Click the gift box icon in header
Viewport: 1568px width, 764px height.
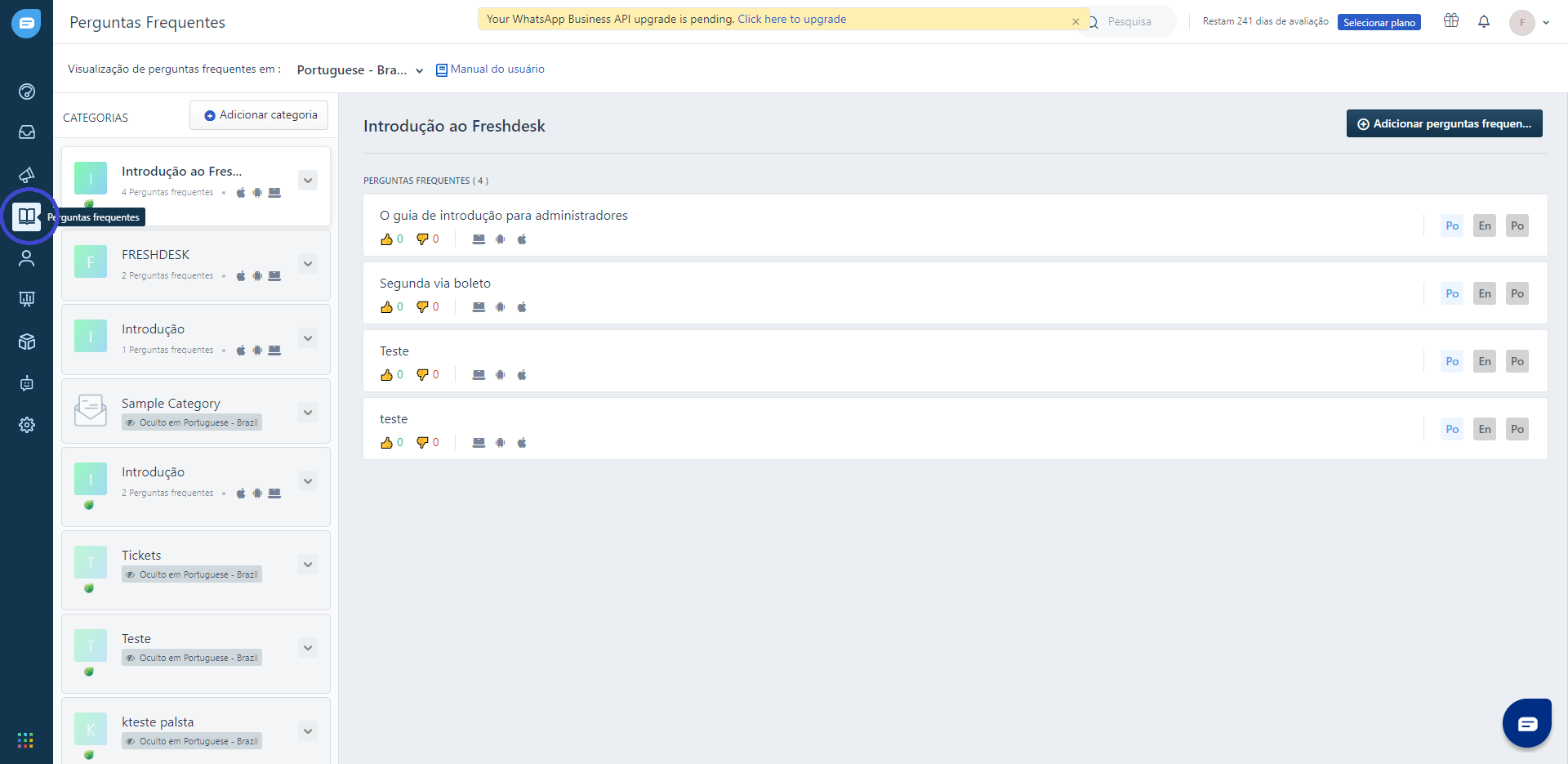[1451, 21]
